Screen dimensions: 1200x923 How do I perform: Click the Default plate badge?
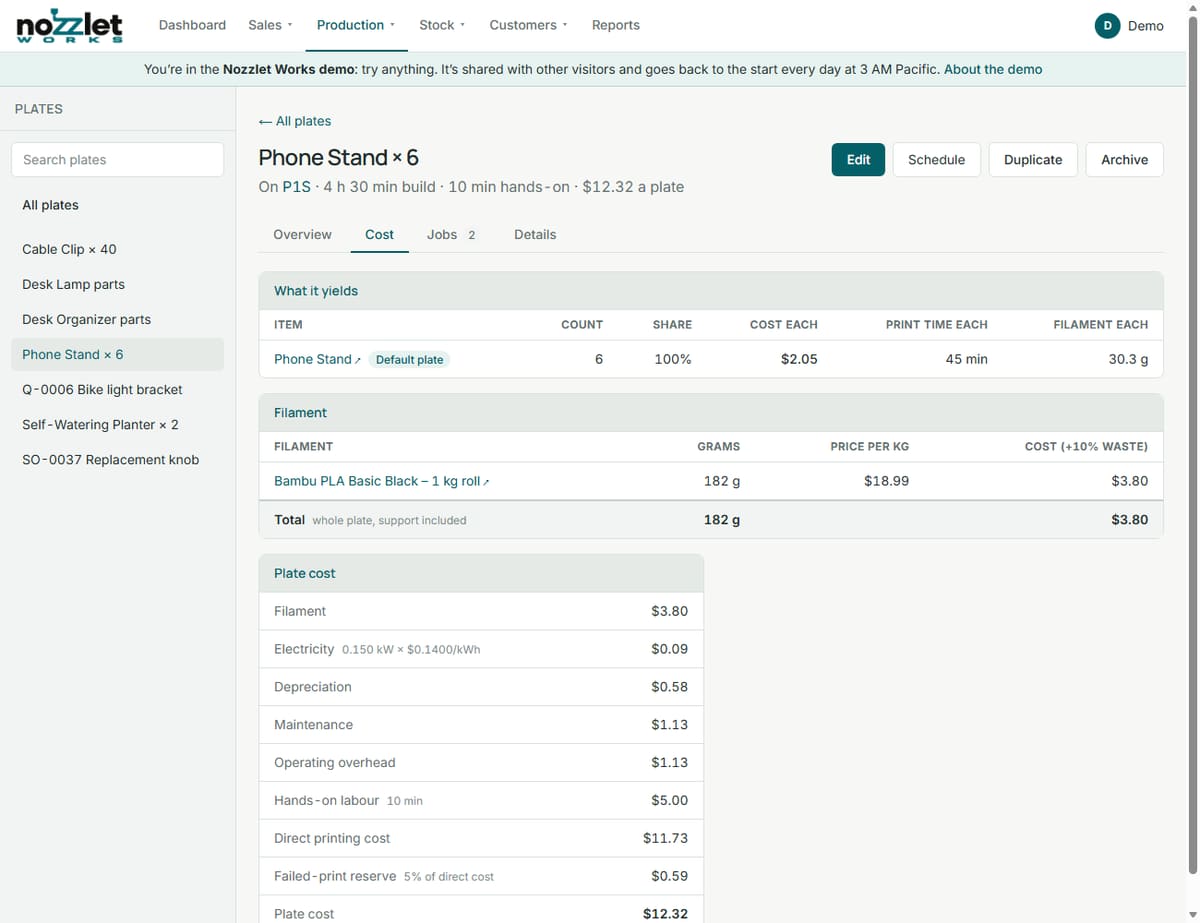409,359
